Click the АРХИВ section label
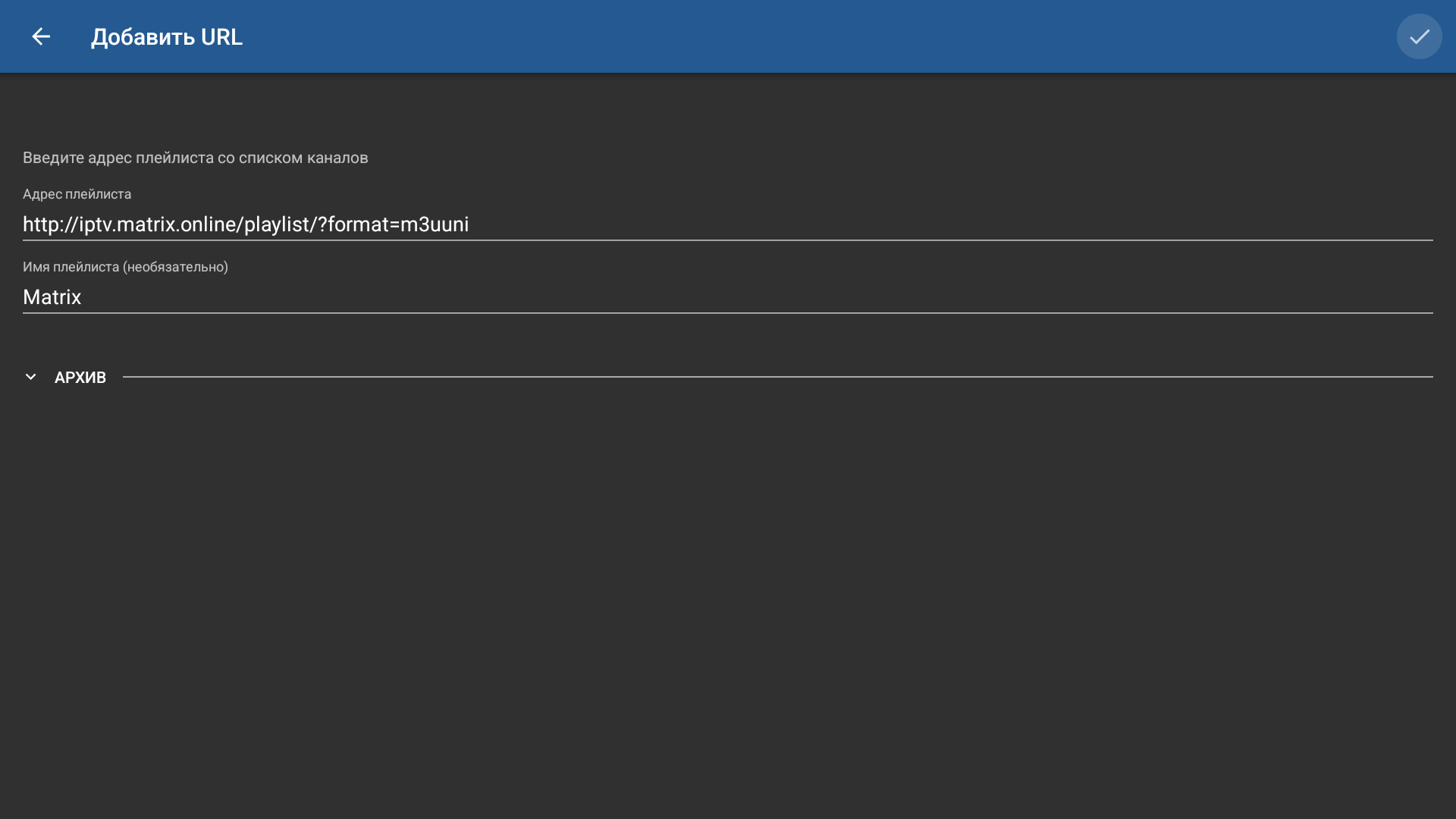 coord(80,378)
